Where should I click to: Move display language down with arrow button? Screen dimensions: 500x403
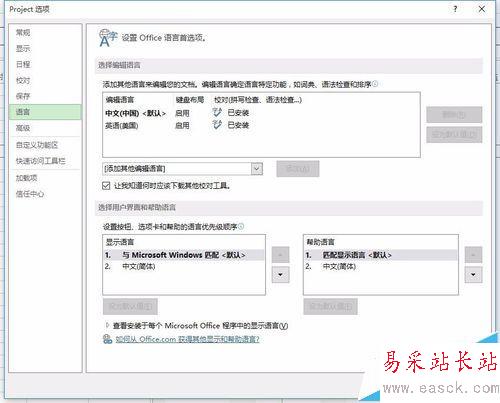pyautogui.click(x=280, y=275)
